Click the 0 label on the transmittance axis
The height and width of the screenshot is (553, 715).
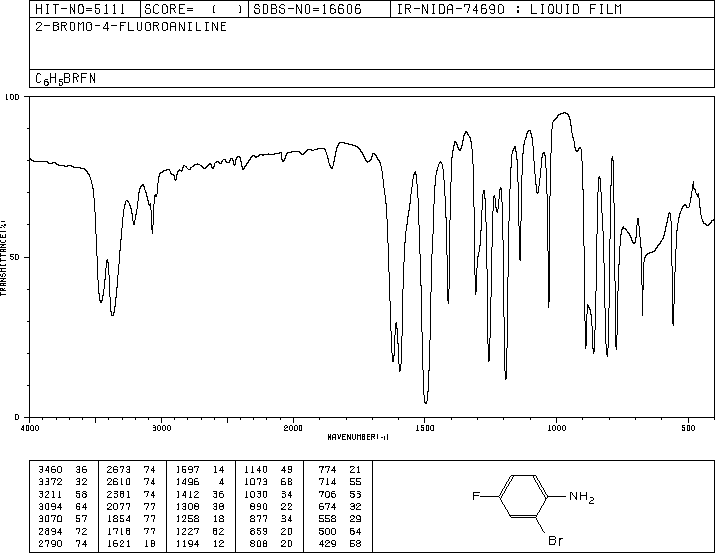coord(17,417)
